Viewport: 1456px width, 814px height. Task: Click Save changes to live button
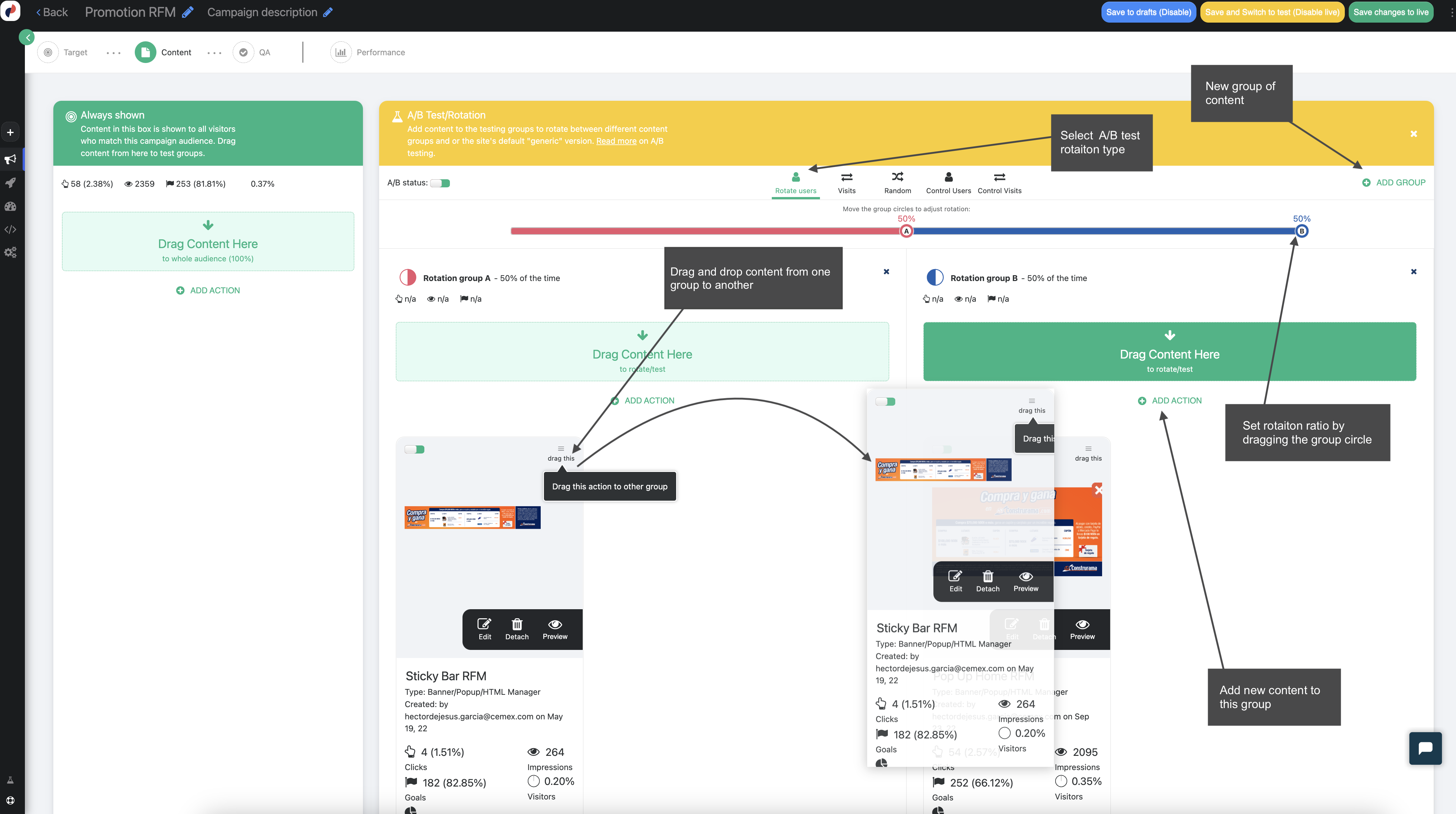1390,12
